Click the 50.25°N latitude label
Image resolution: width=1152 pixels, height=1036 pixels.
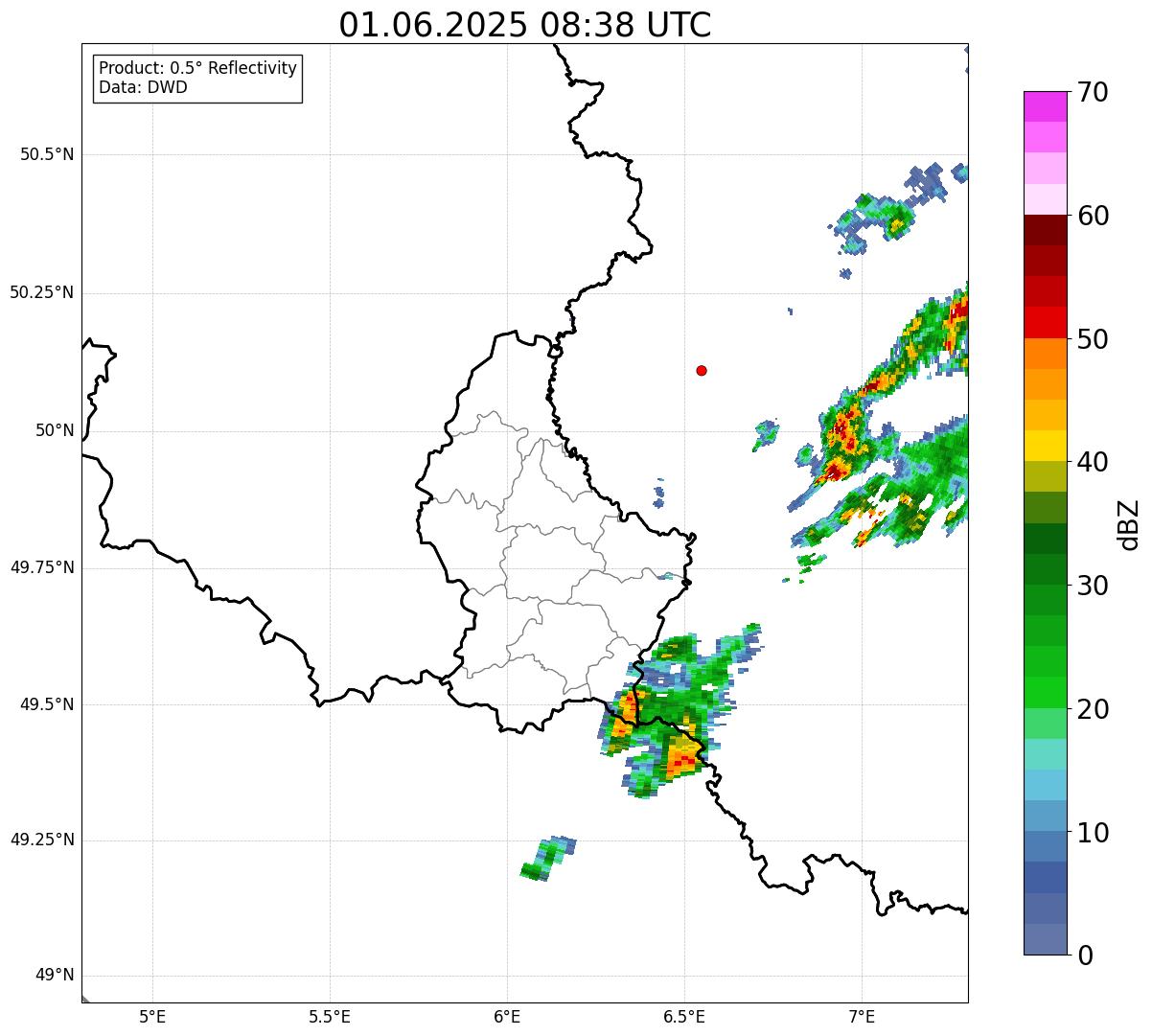coord(42,292)
